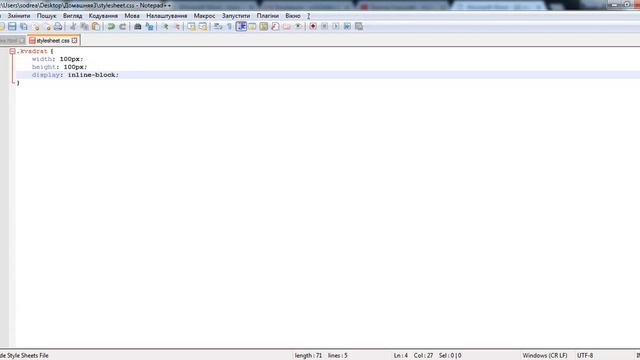Click the Zoom In toolbar icon

tap(165, 27)
